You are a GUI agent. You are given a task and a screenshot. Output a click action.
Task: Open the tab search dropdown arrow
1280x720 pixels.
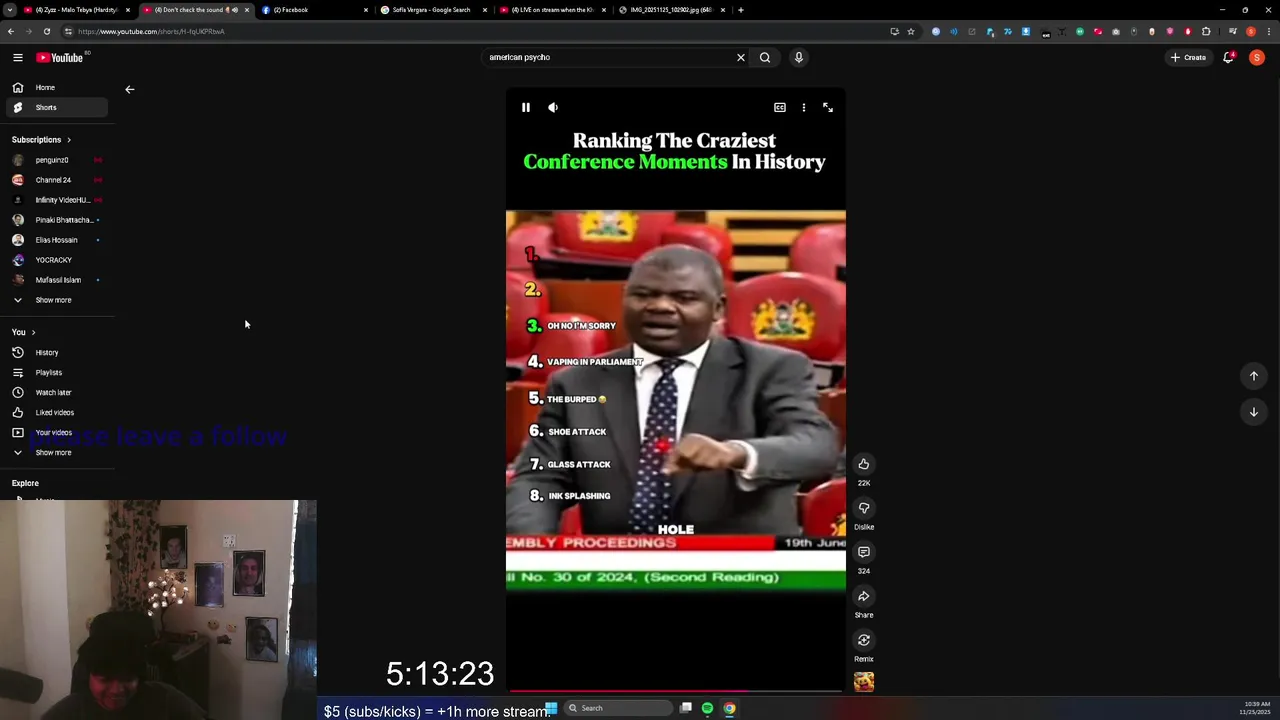(9, 10)
